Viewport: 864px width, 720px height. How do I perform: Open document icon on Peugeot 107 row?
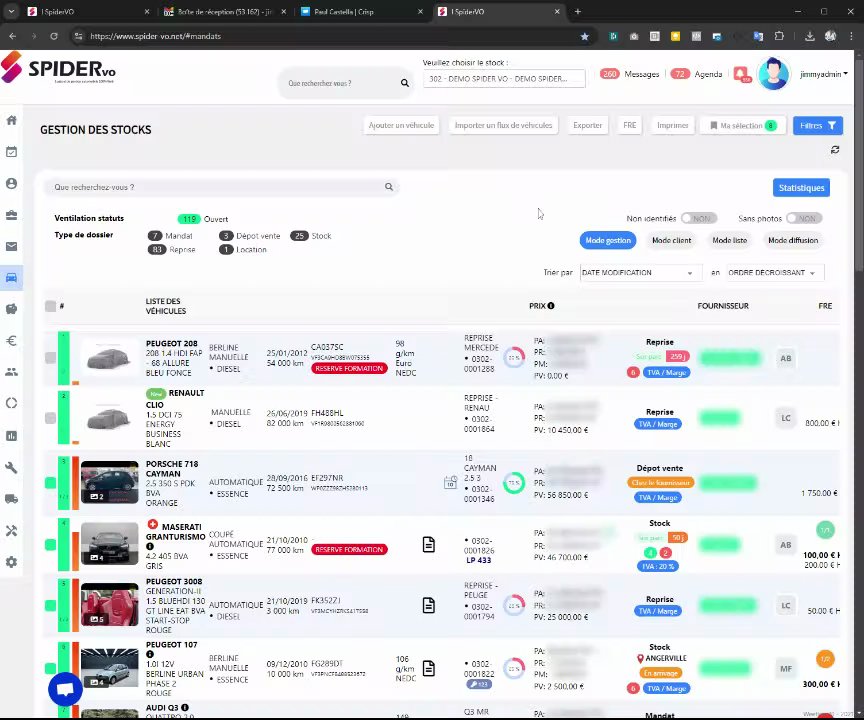pos(429,668)
